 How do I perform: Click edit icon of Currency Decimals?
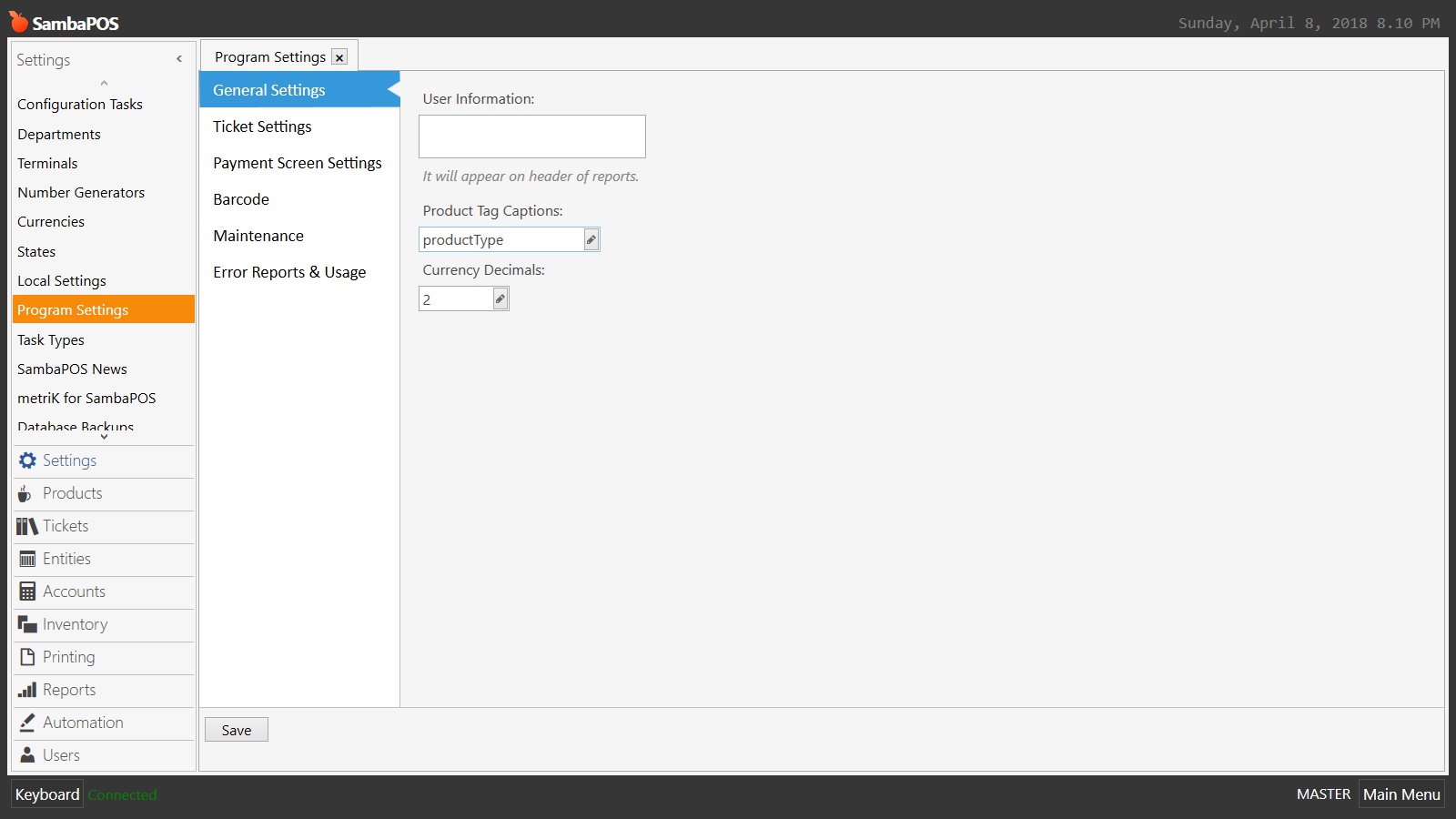point(500,298)
